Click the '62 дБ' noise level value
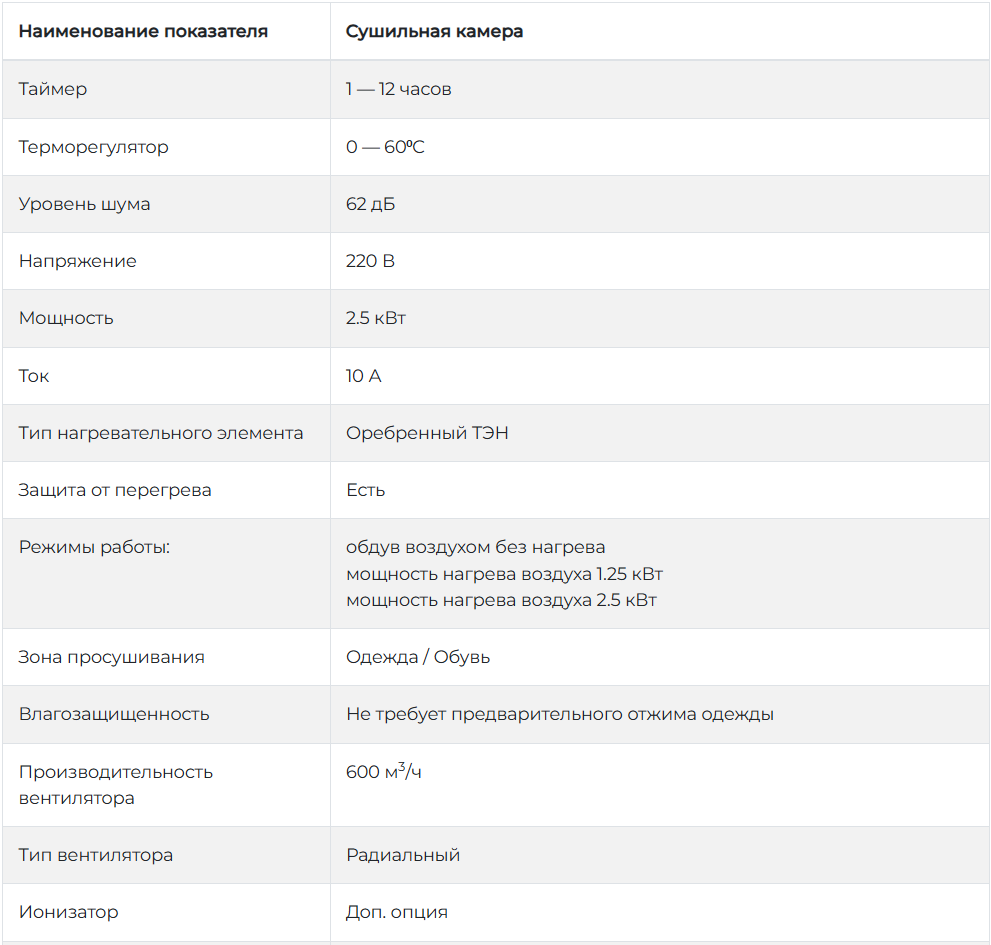991x945 pixels. [370, 204]
